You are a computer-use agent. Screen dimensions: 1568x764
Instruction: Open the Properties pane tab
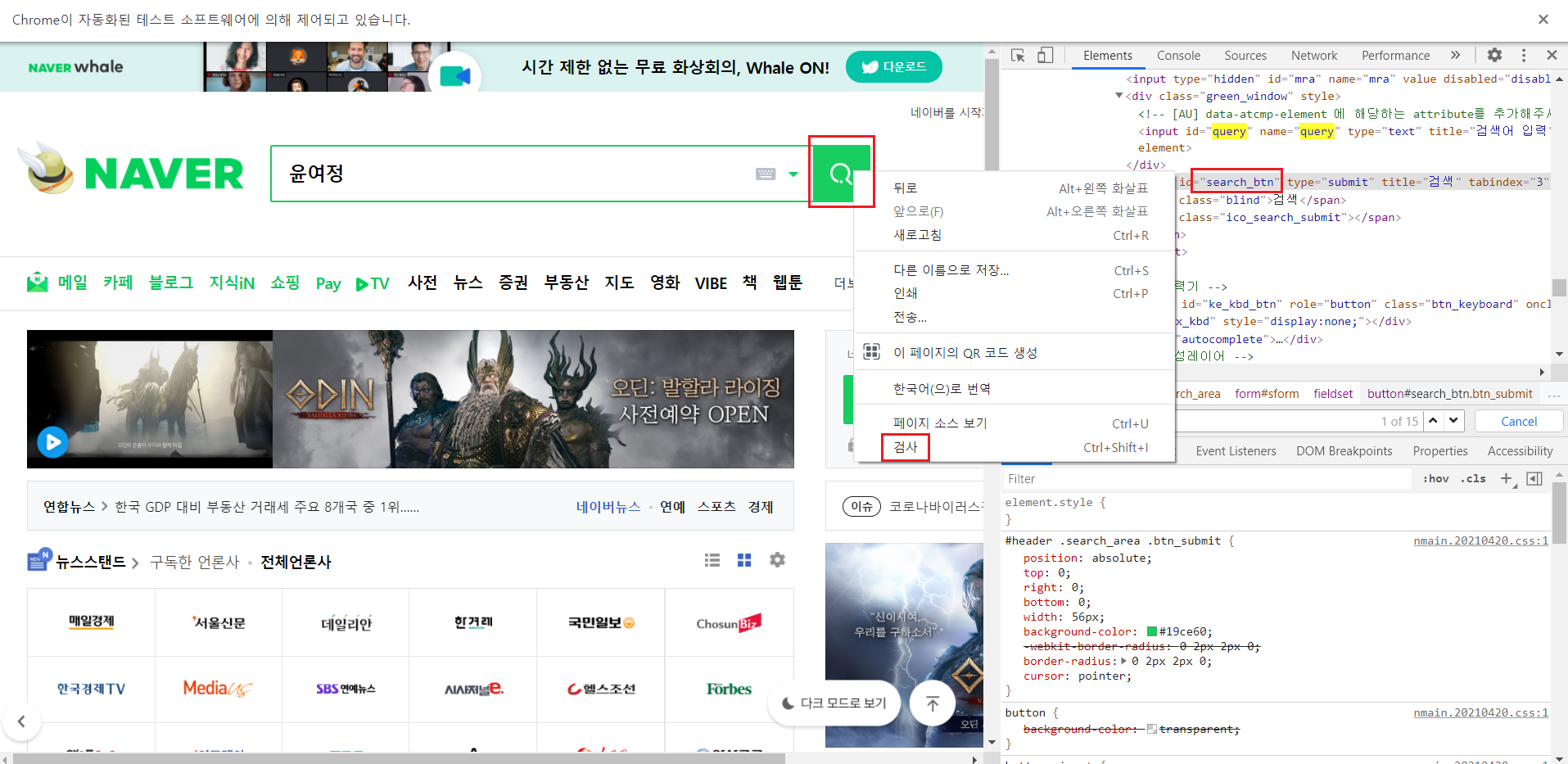click(x=1440, y=451)
